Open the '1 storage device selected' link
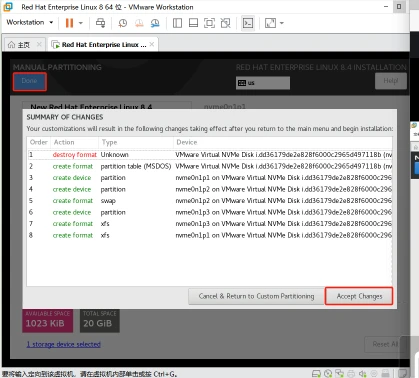Screen dimensions: 419x378 63,344
